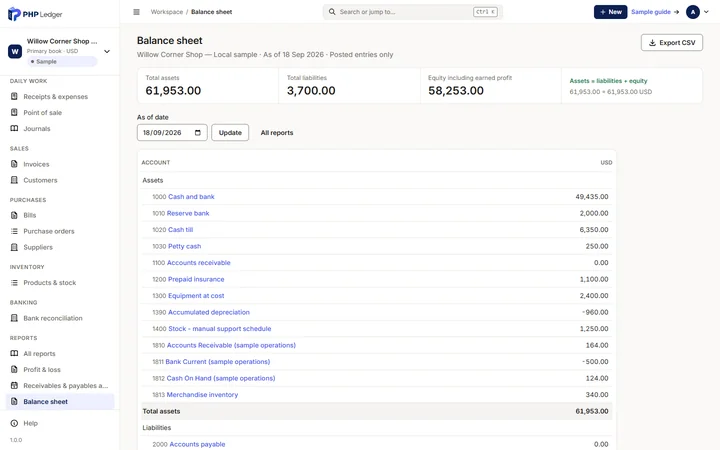Click the Receipts & expenses sidebar icon

(14, 96)
